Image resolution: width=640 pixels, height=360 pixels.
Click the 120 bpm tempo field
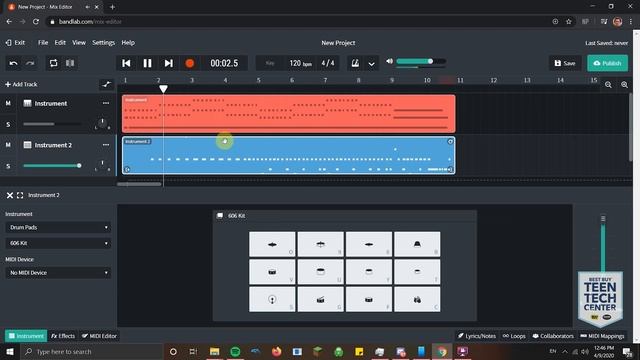(x=300, y=63)
